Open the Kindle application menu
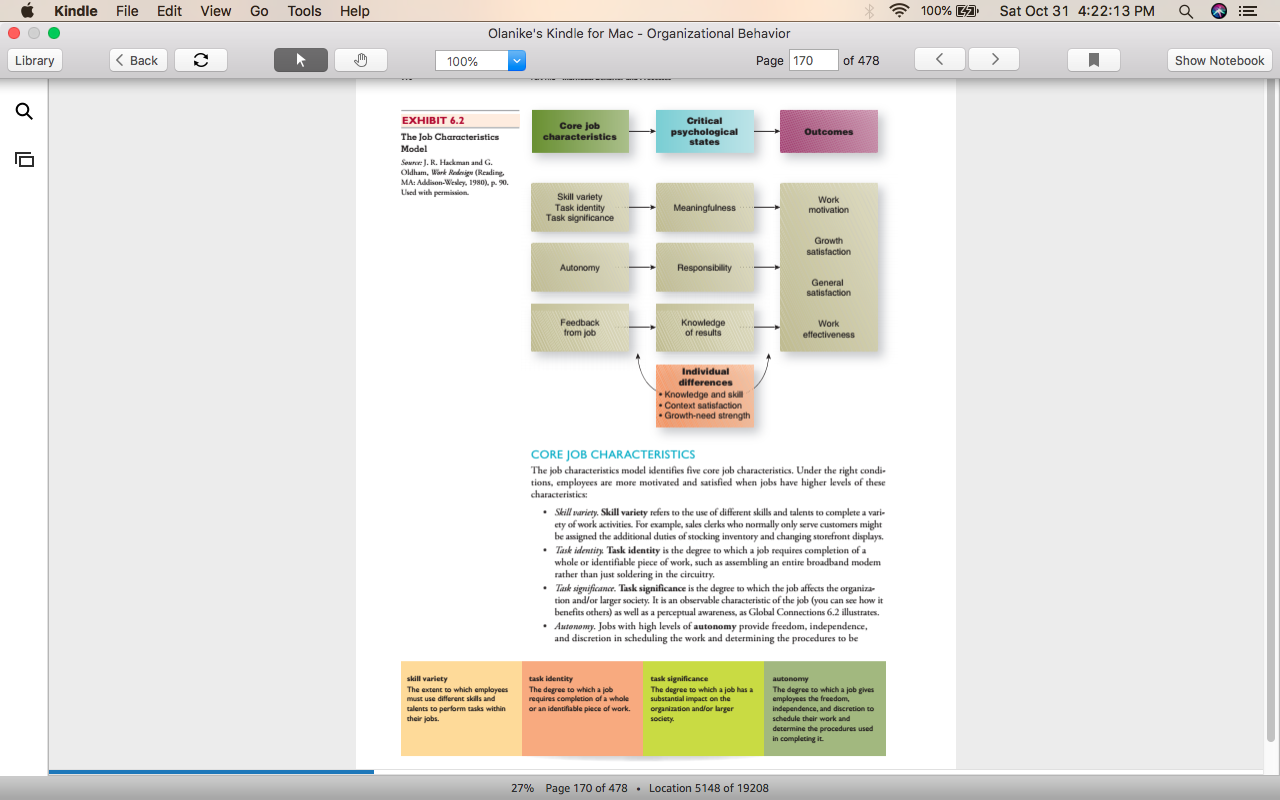The image size is (1280, 800). 75,11
